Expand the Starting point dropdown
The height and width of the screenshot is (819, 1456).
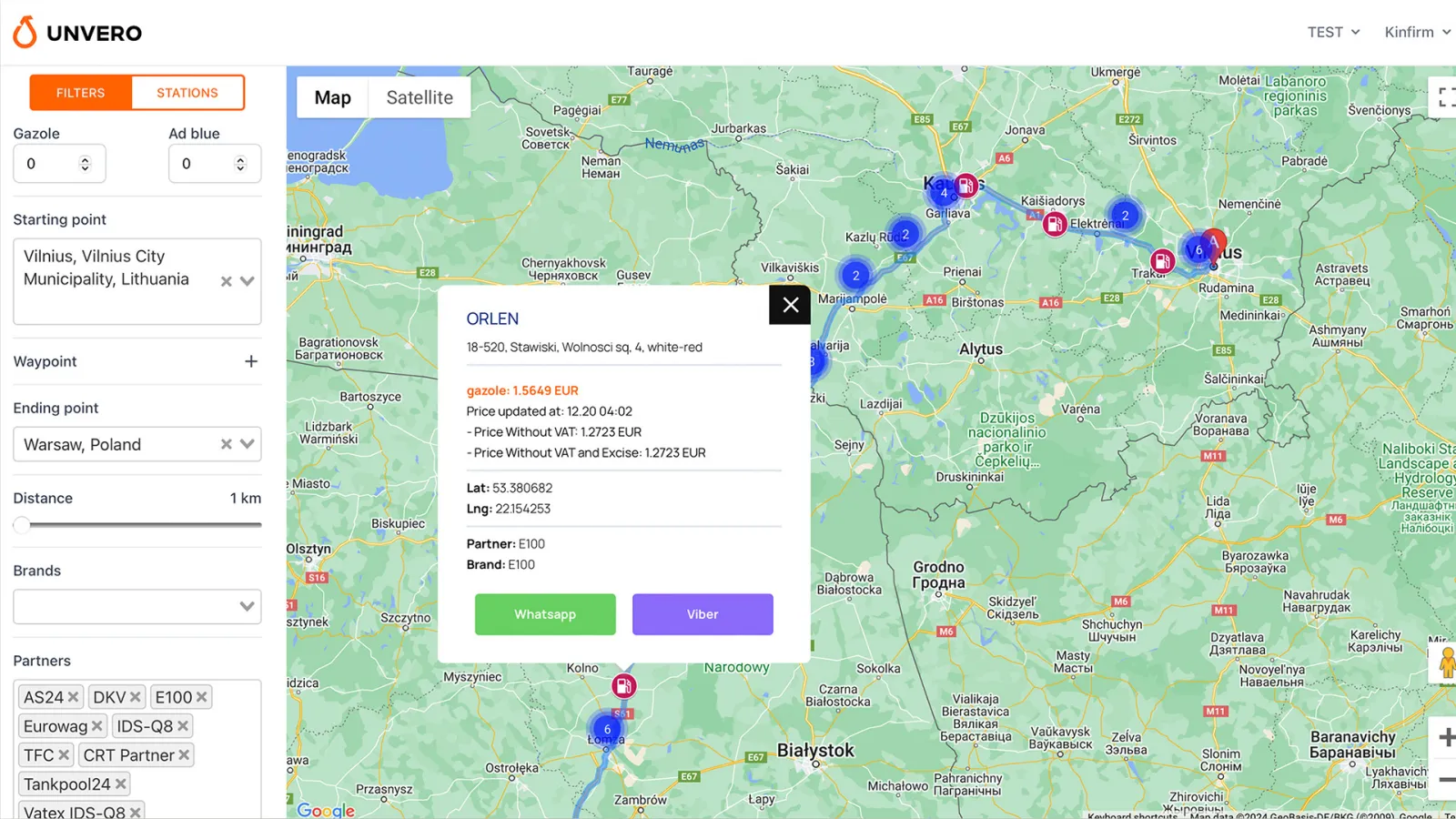(248, 281)
